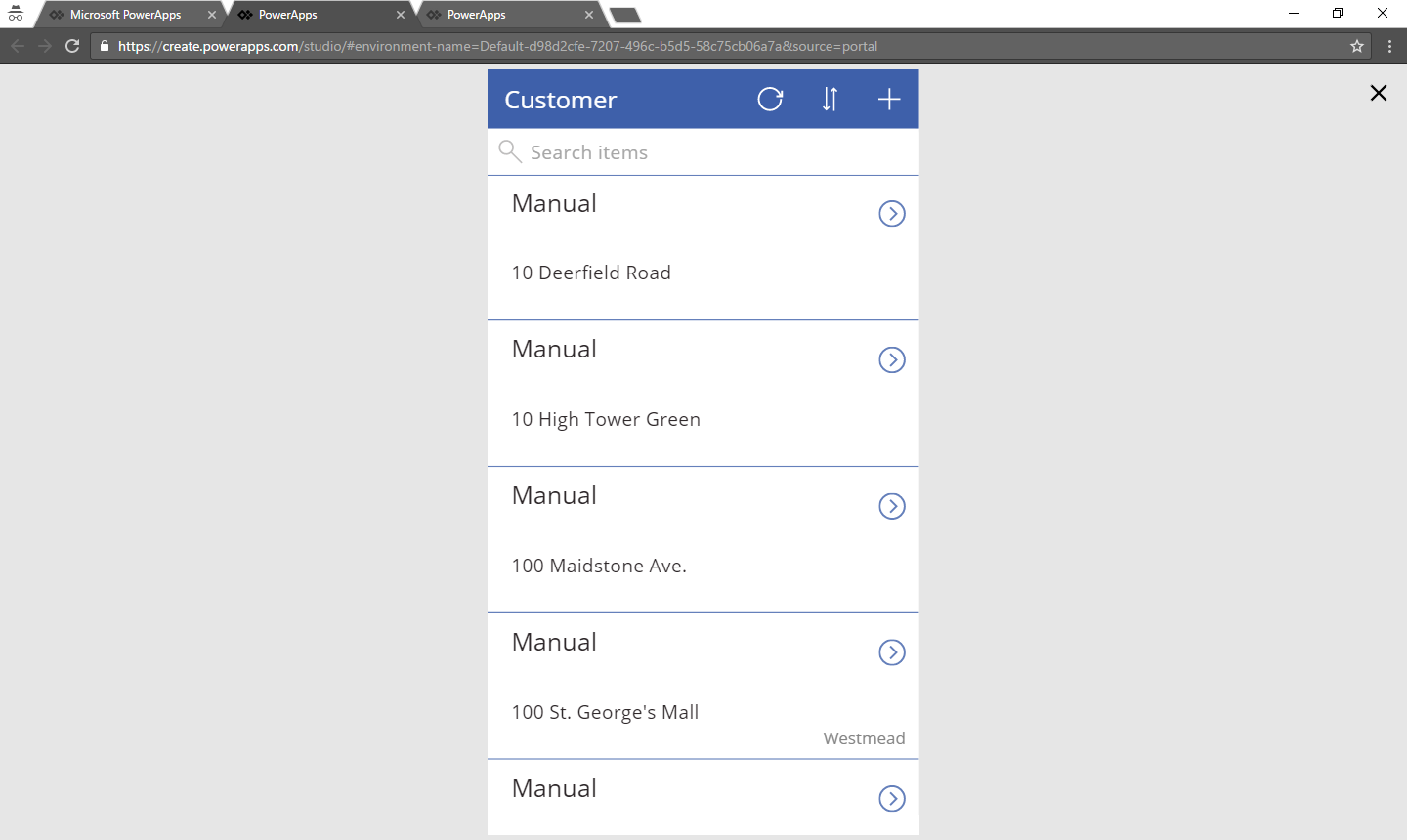The width and height of the screenshot is (1407, 840).
Task: Switch to the Microsoft PowerApps tab
Action: (125, 15)
